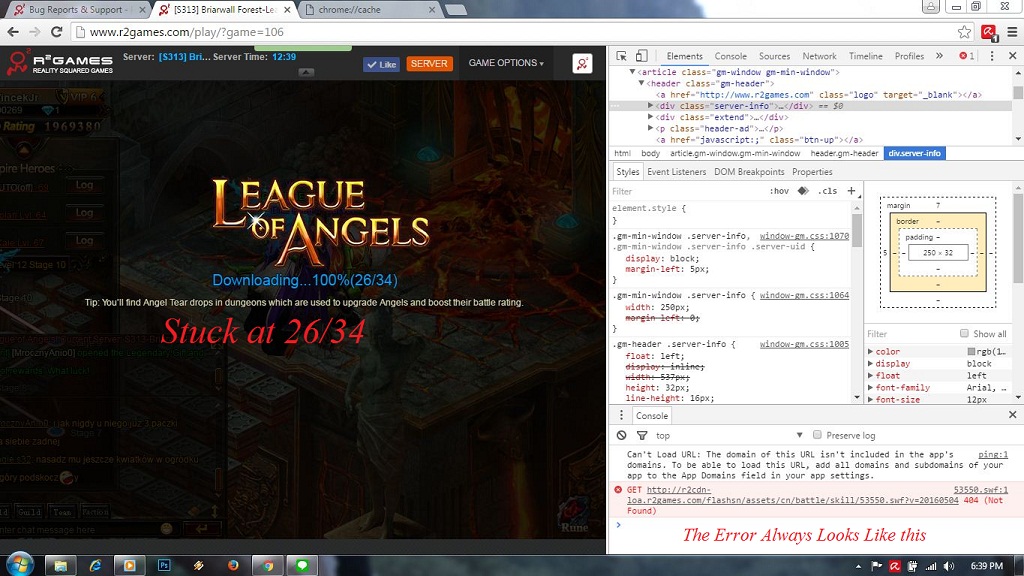This screenshot has width=1024, height=576.
Task: Activate the DevTools inspect element picker
Action: 621,56
